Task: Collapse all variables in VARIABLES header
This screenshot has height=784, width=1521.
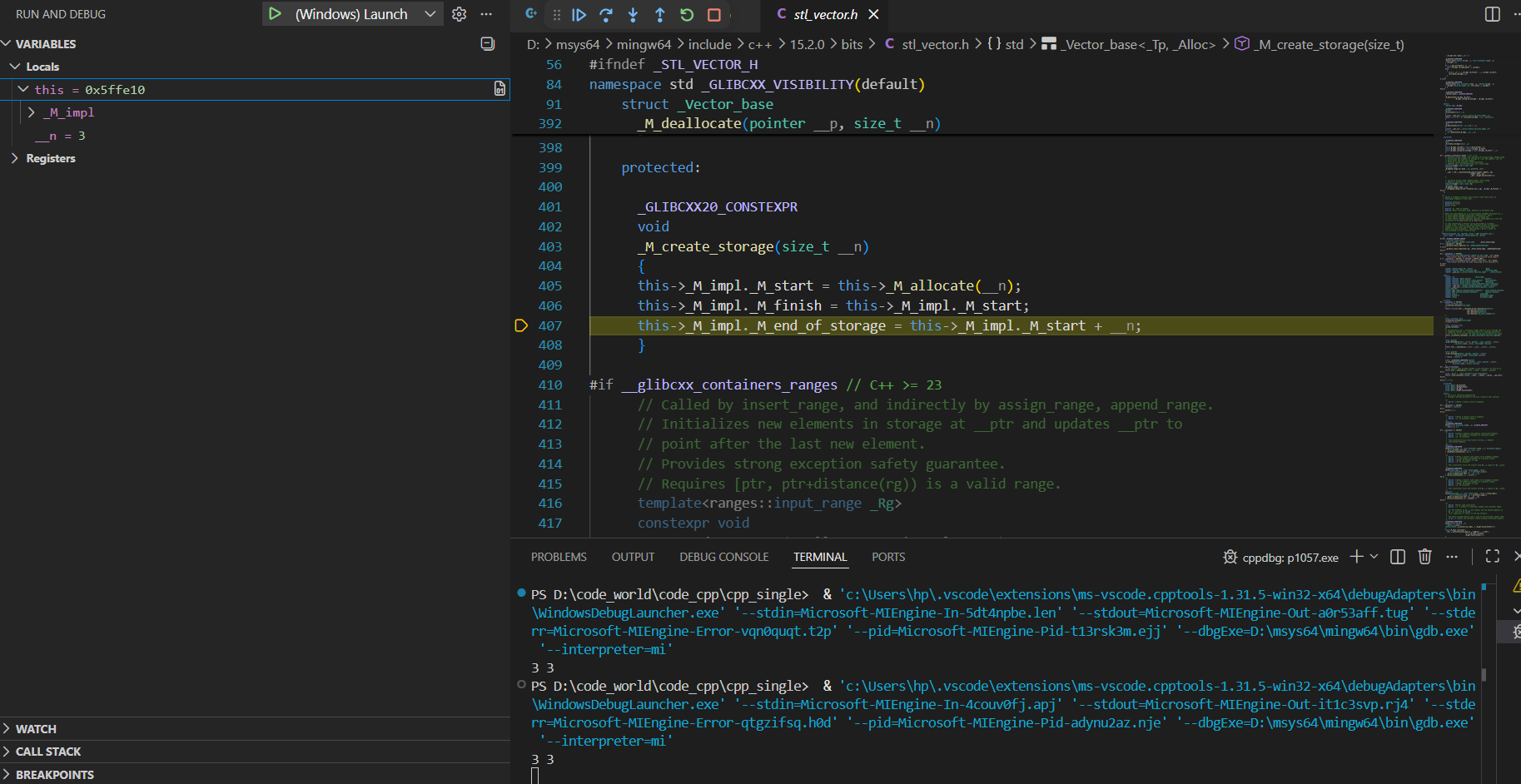Action: (488, 44)
